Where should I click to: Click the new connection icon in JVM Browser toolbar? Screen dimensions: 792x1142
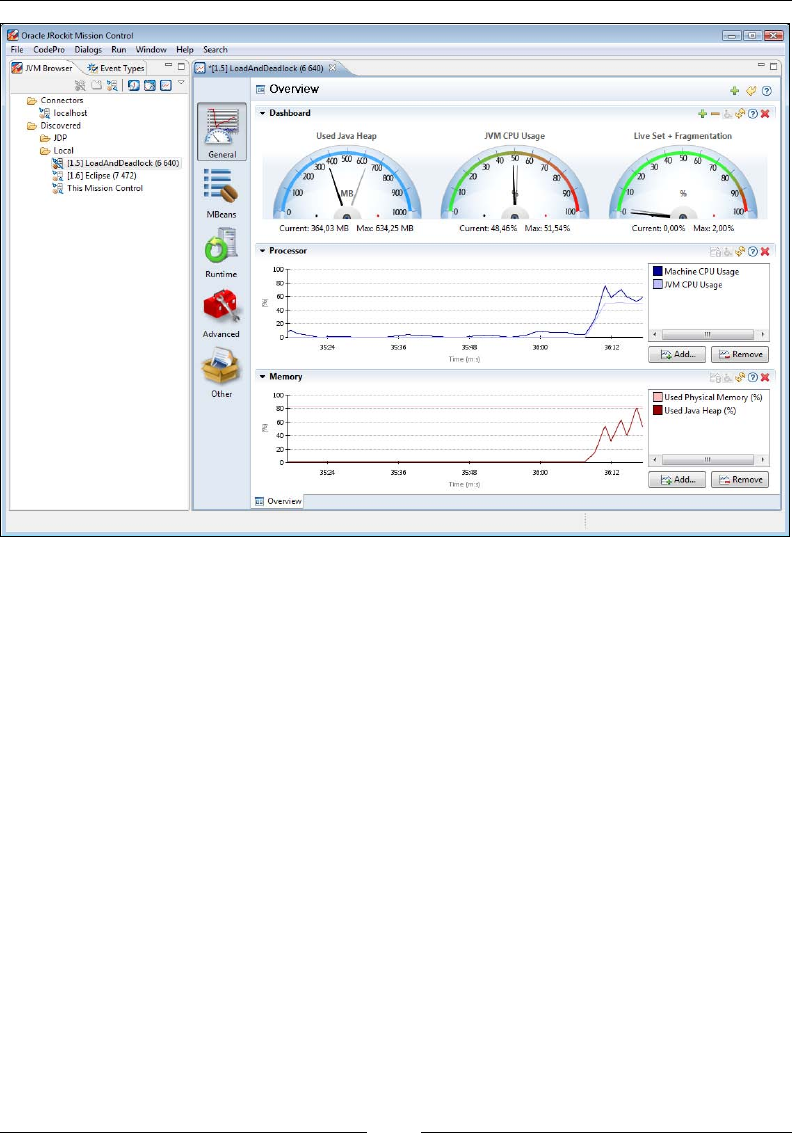112,85
